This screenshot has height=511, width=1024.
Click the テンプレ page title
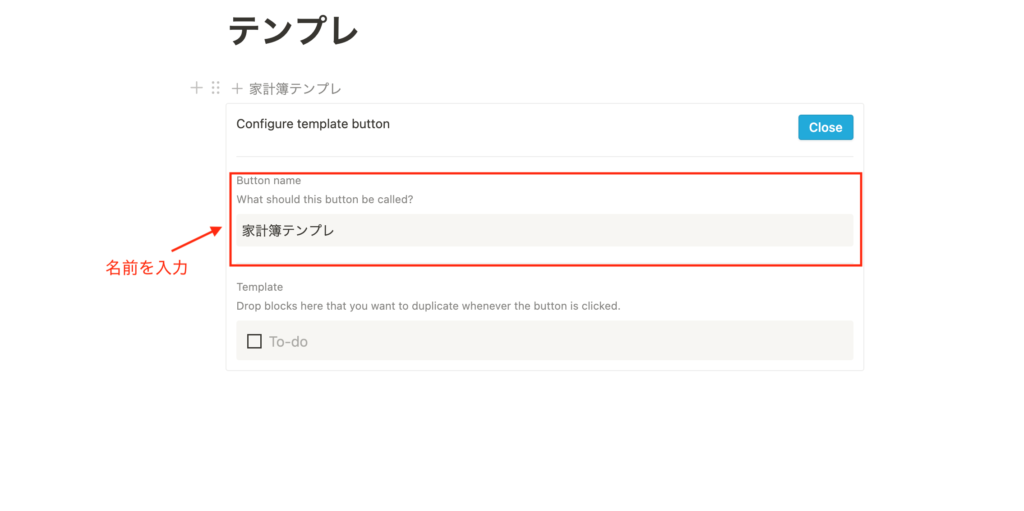point(293,31)
